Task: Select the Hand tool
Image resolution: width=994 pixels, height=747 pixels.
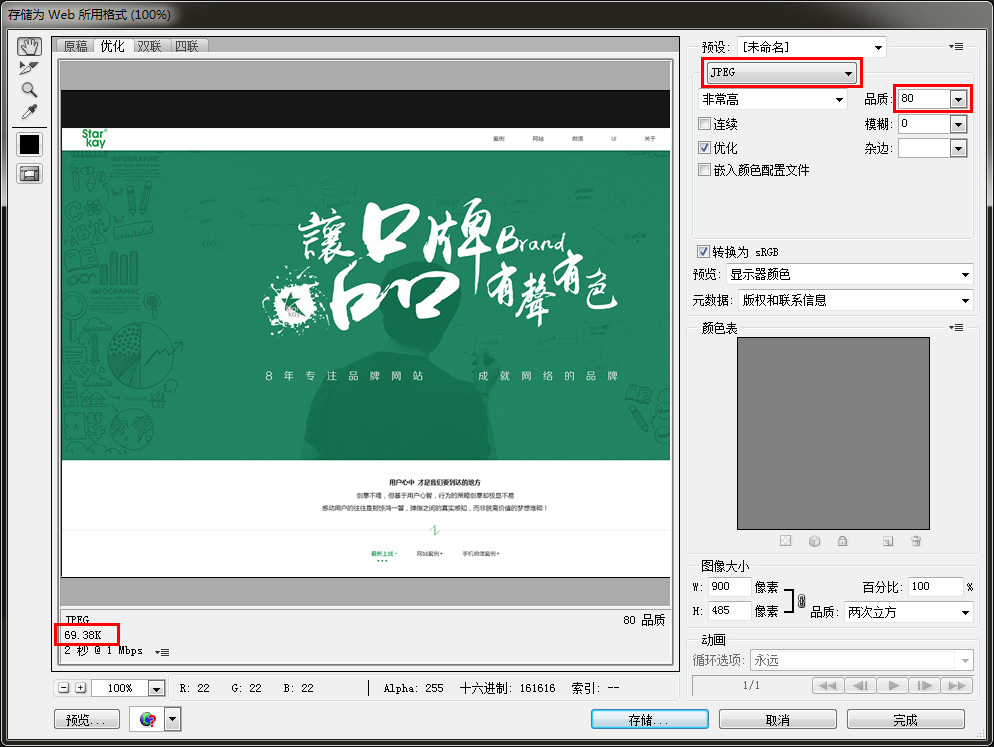Action: point(29,47)
